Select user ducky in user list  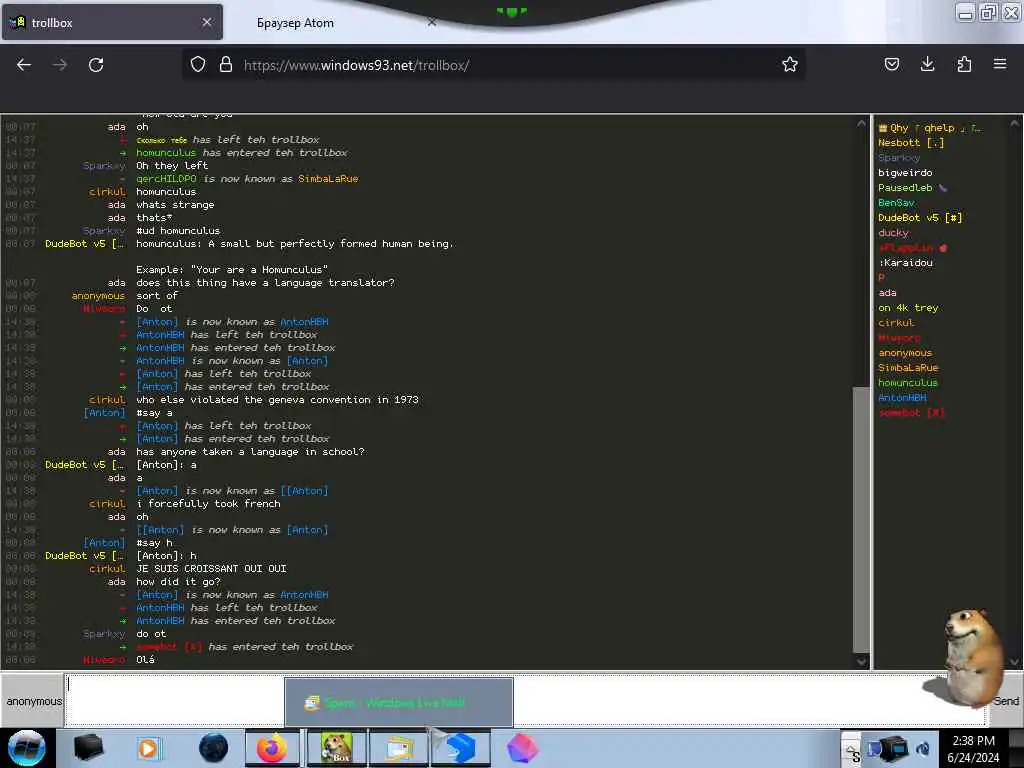[893, 232]
